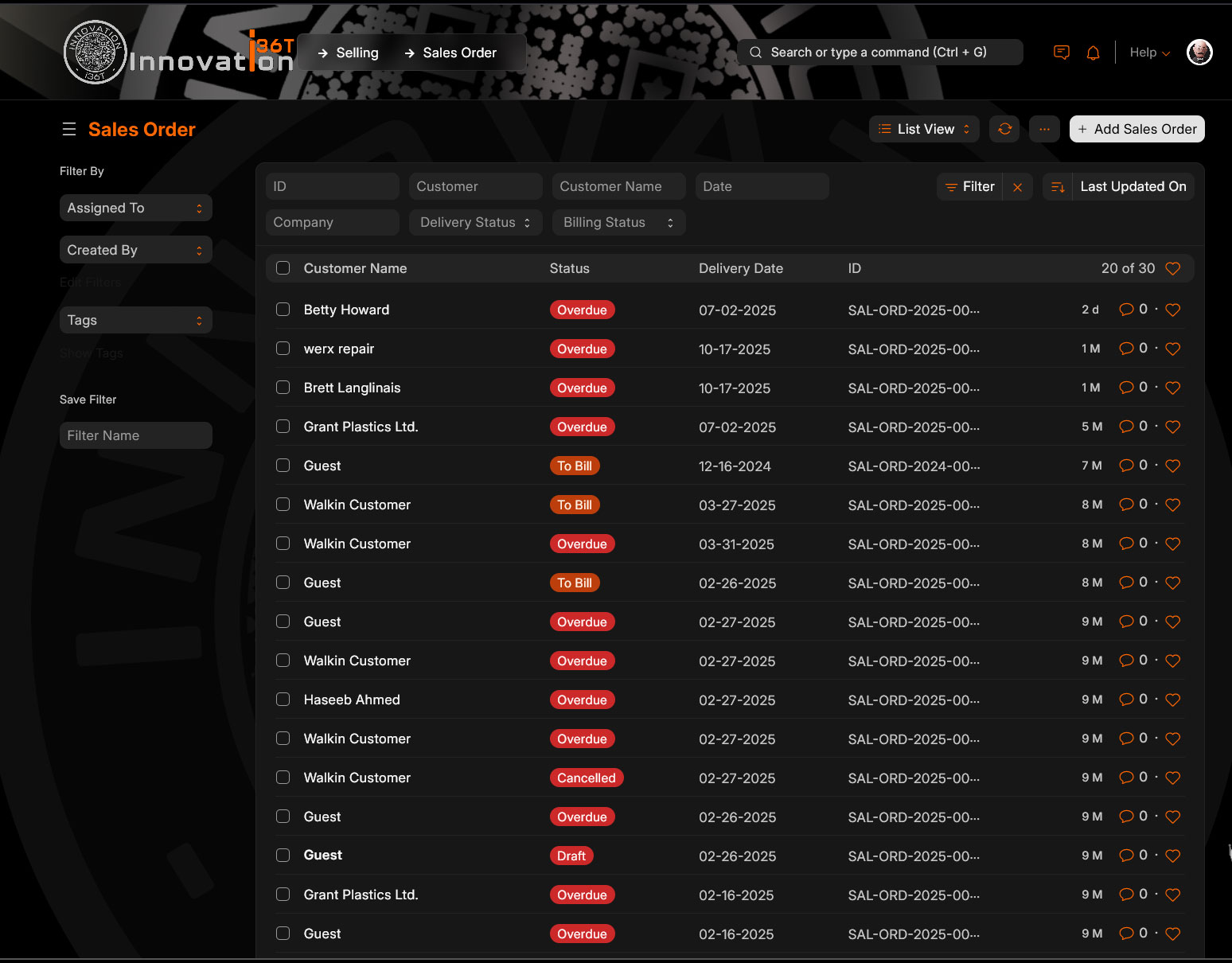Image resolution: width=1232 pixels, height=963 pixels.
Task: Toggle sort direction icon beside Last Updated On
Action: pos(1058,187)
